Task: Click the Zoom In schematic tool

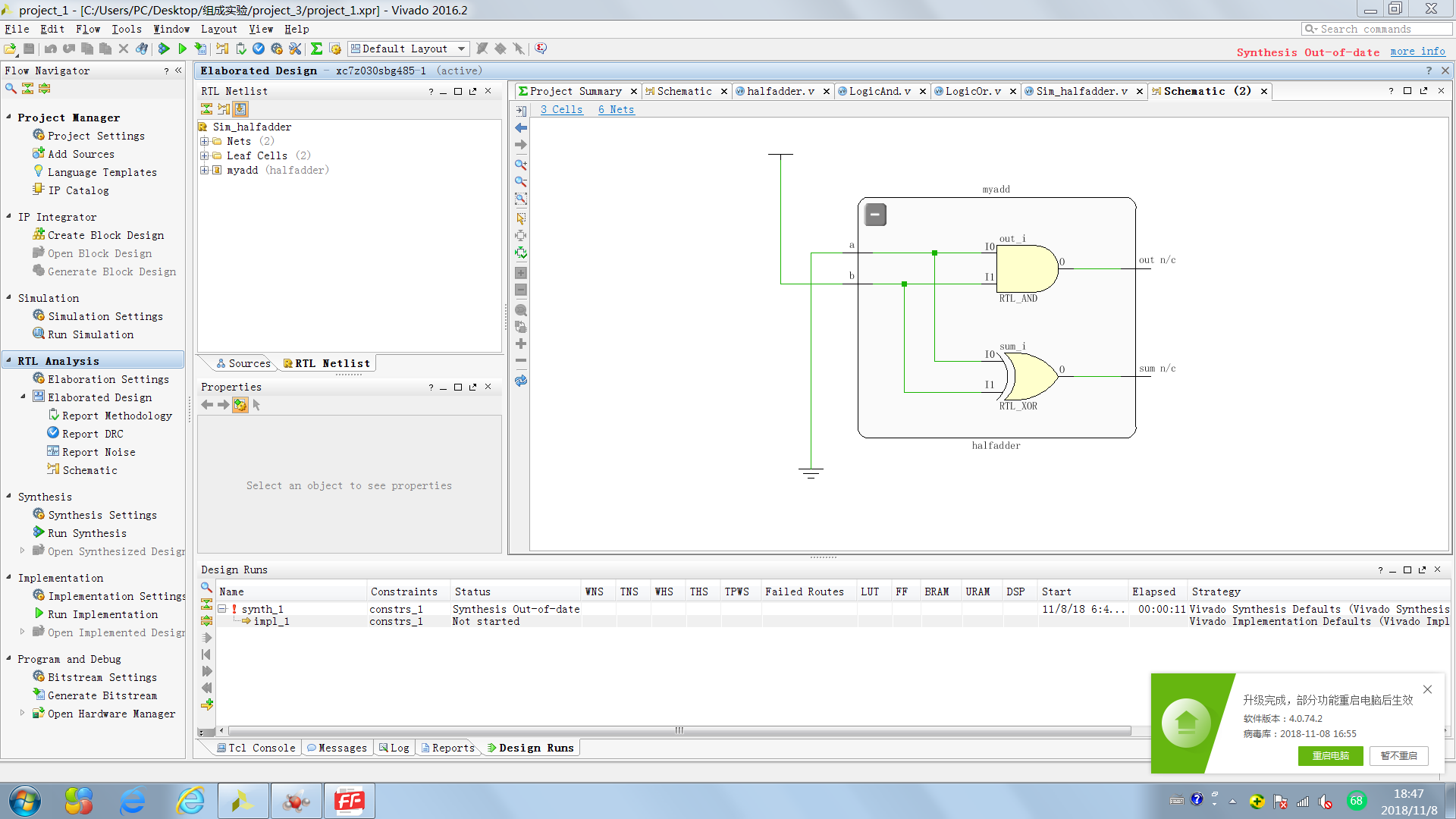Action: [x=521, y=165]
